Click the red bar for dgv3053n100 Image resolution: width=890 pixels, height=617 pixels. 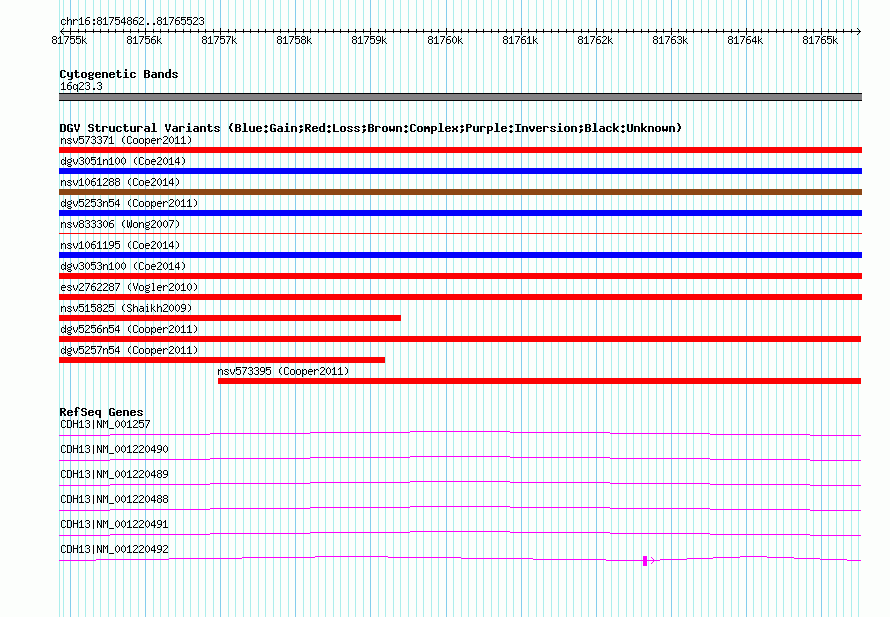[460, 276]
